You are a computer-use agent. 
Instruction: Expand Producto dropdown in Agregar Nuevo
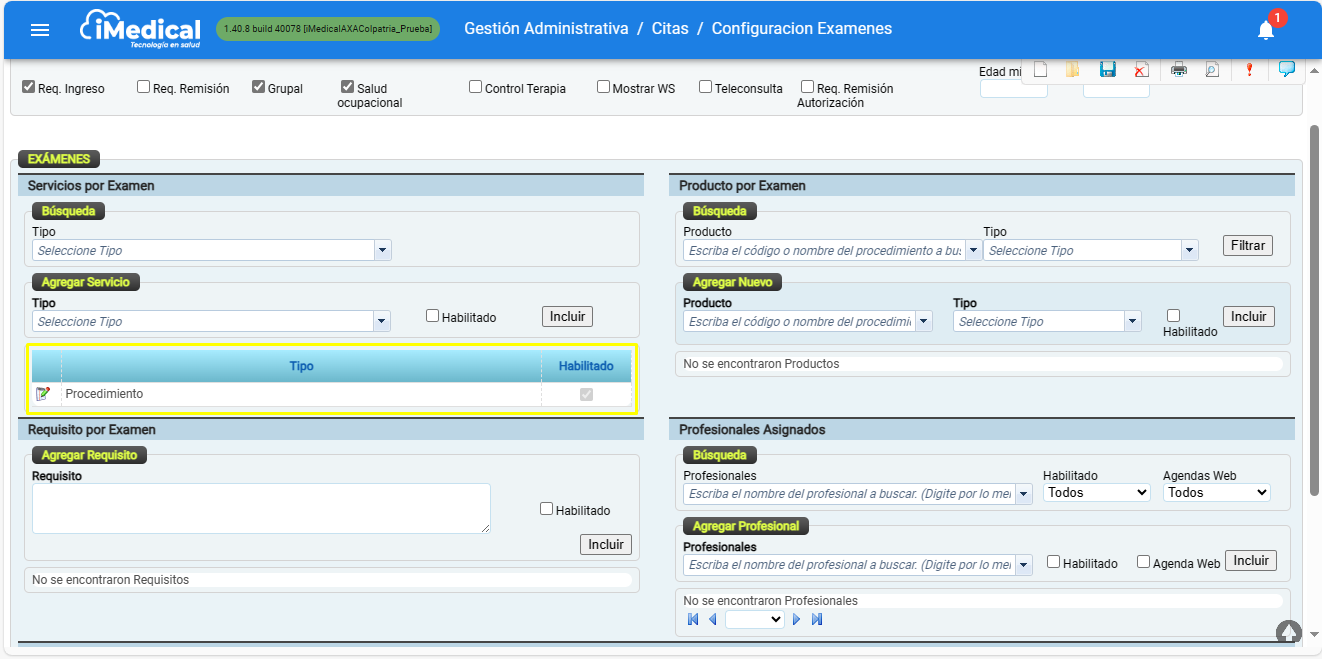point(924,321)
